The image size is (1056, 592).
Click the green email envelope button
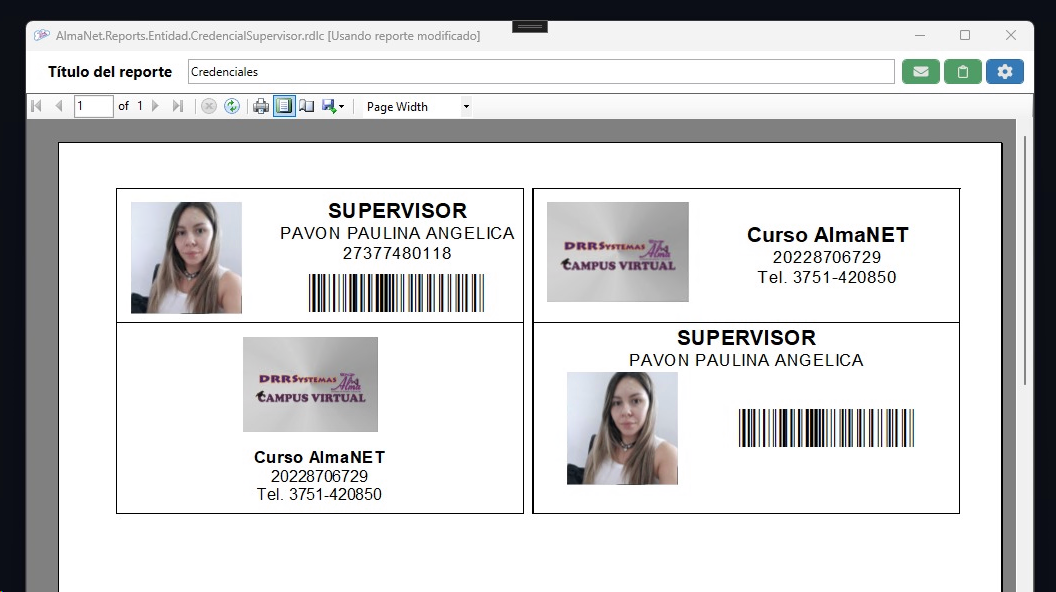[x=920, y=72]
